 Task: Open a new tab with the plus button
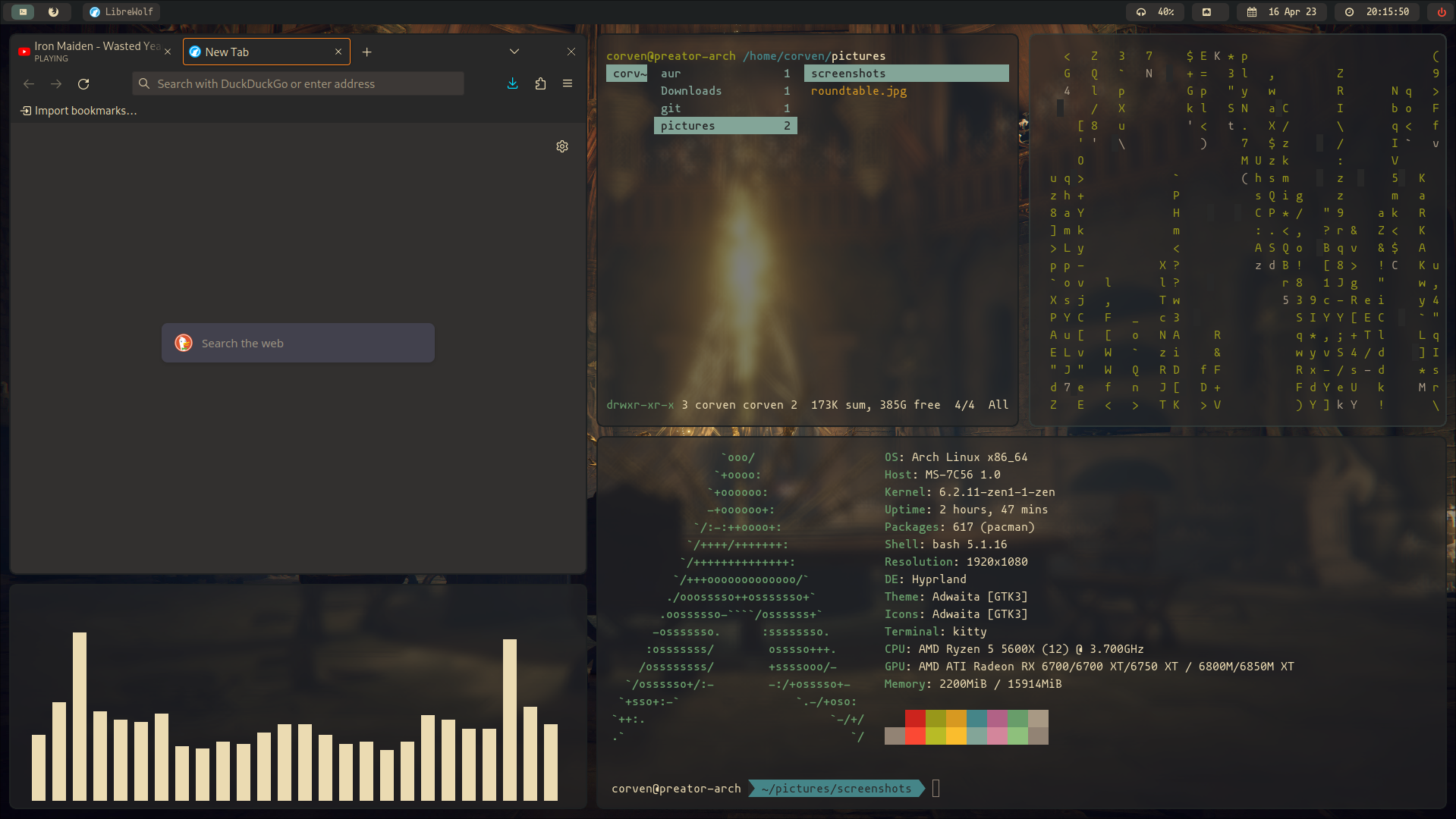click(367, 52)
